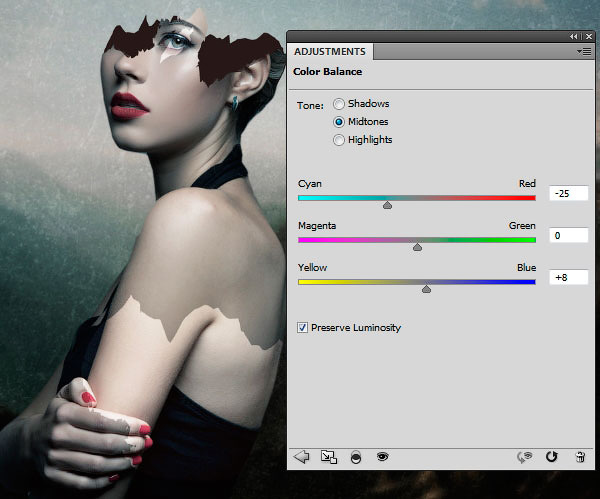Click the Magenta-Green slider handle

417,247
